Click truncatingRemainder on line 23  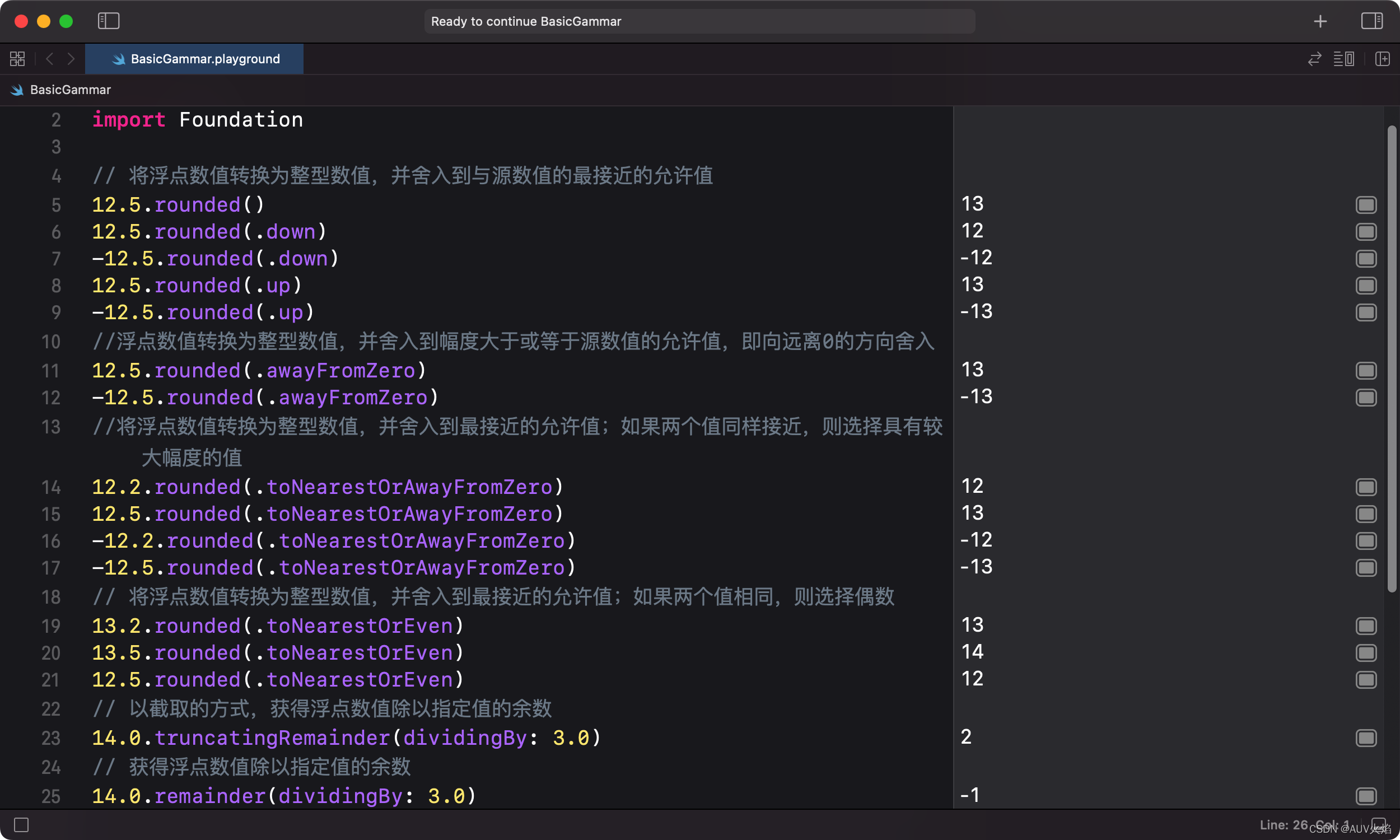coord(272,738)
